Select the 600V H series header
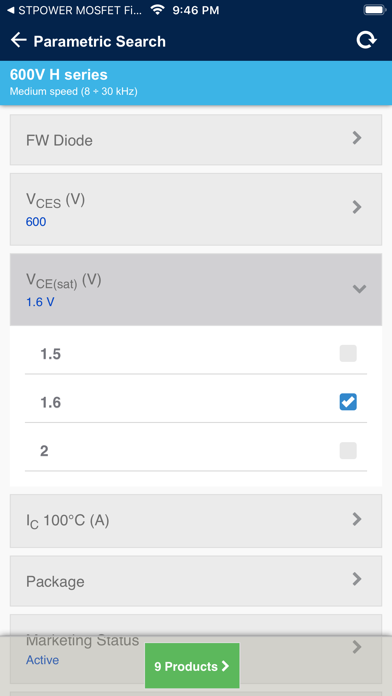392x696 pixels. (196, 83)
